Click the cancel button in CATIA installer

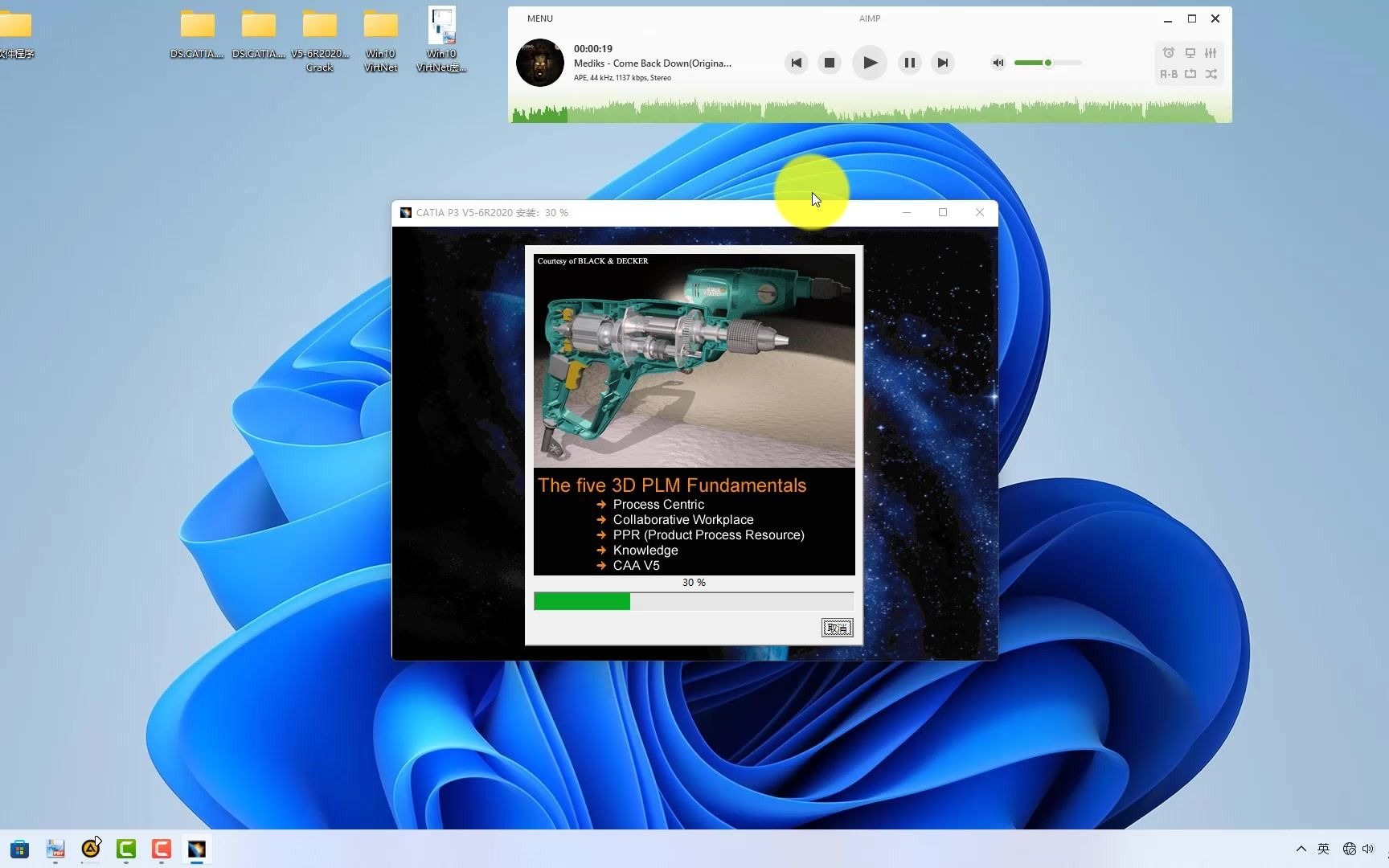tap(837, 628)
